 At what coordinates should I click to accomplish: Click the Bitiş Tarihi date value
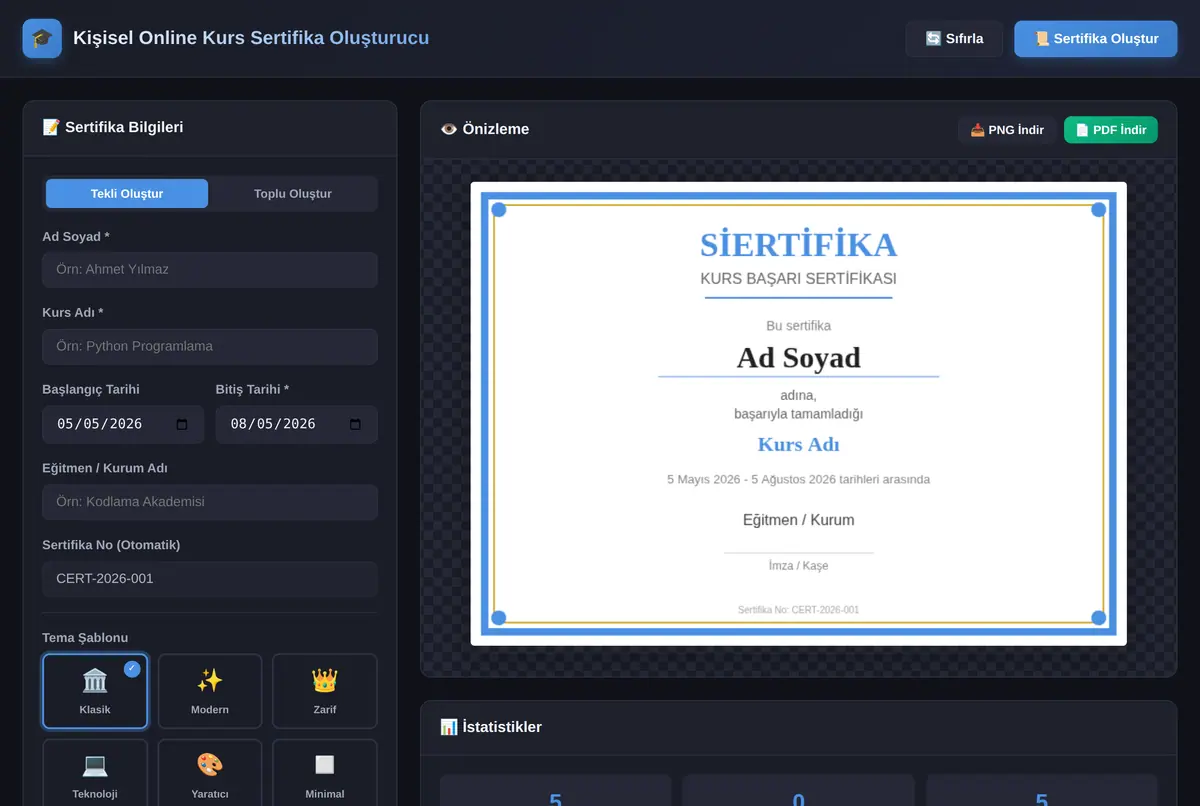[273, 424]
